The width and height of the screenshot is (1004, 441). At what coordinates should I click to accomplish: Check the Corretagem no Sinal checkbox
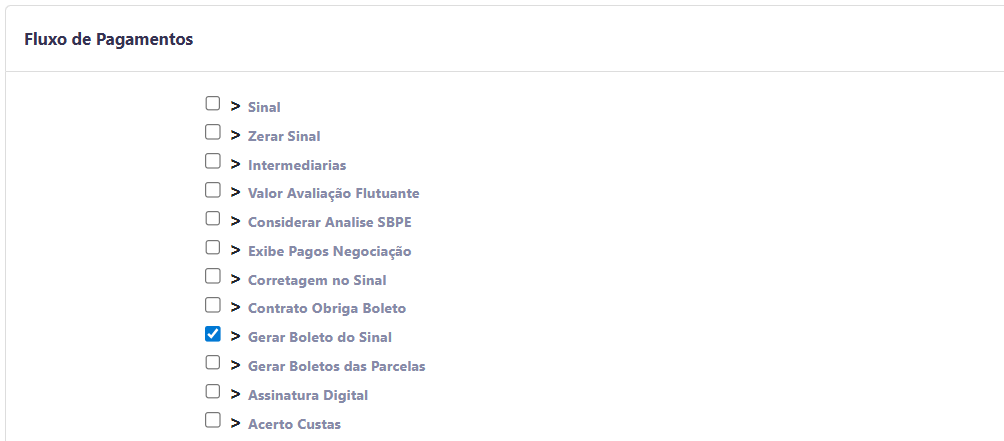[212, 276]
